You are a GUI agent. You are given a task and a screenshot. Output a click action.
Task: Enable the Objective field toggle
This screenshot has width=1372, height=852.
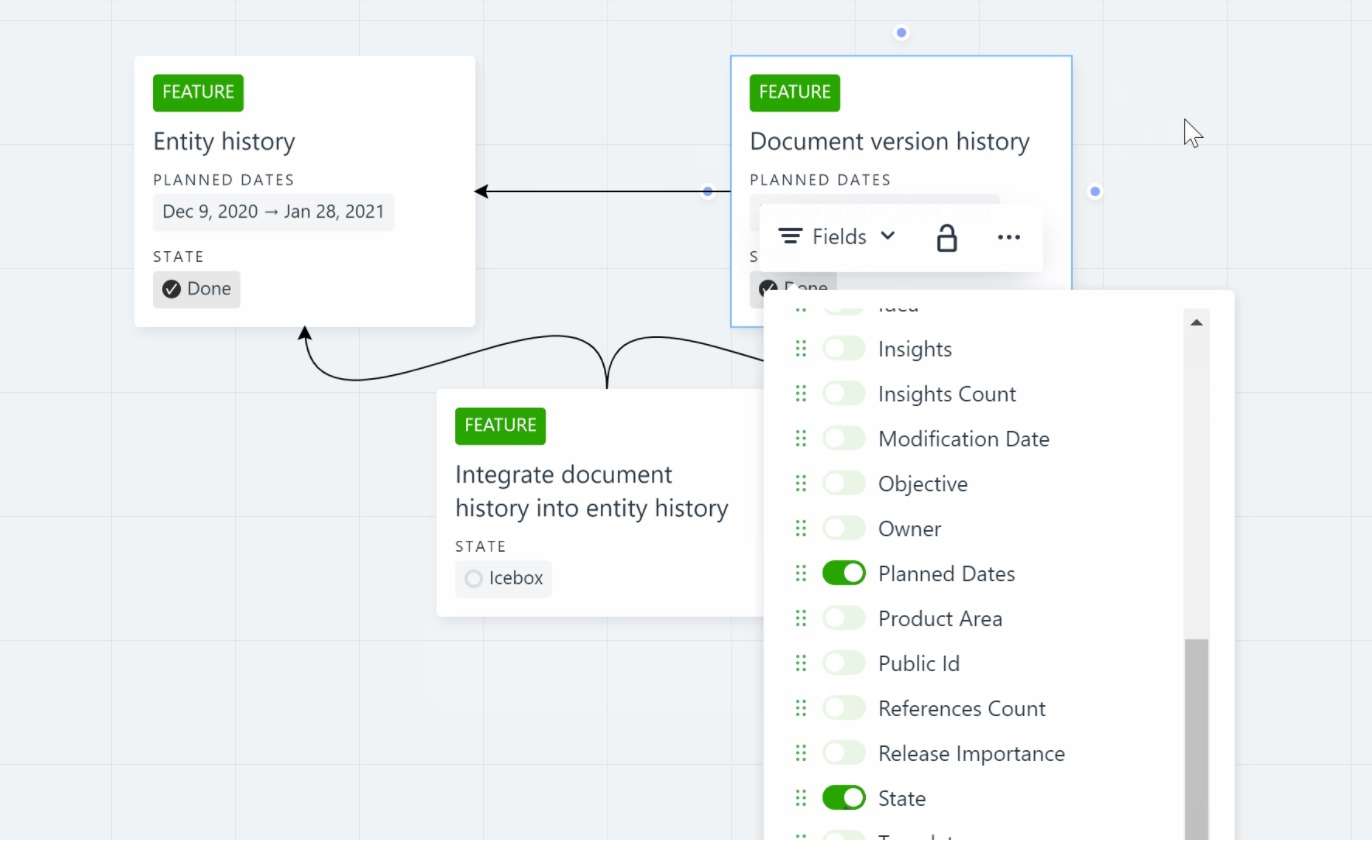[843, 484]
